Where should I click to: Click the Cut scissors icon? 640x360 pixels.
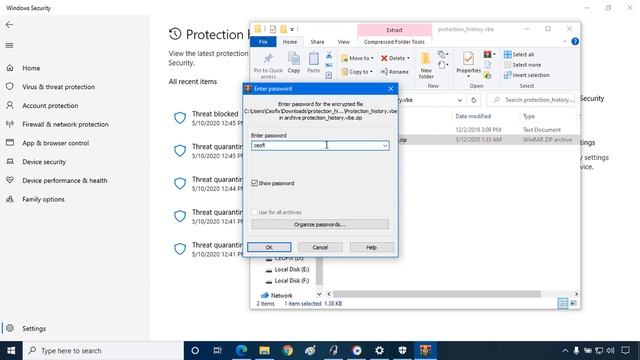[x=329, y=55]
